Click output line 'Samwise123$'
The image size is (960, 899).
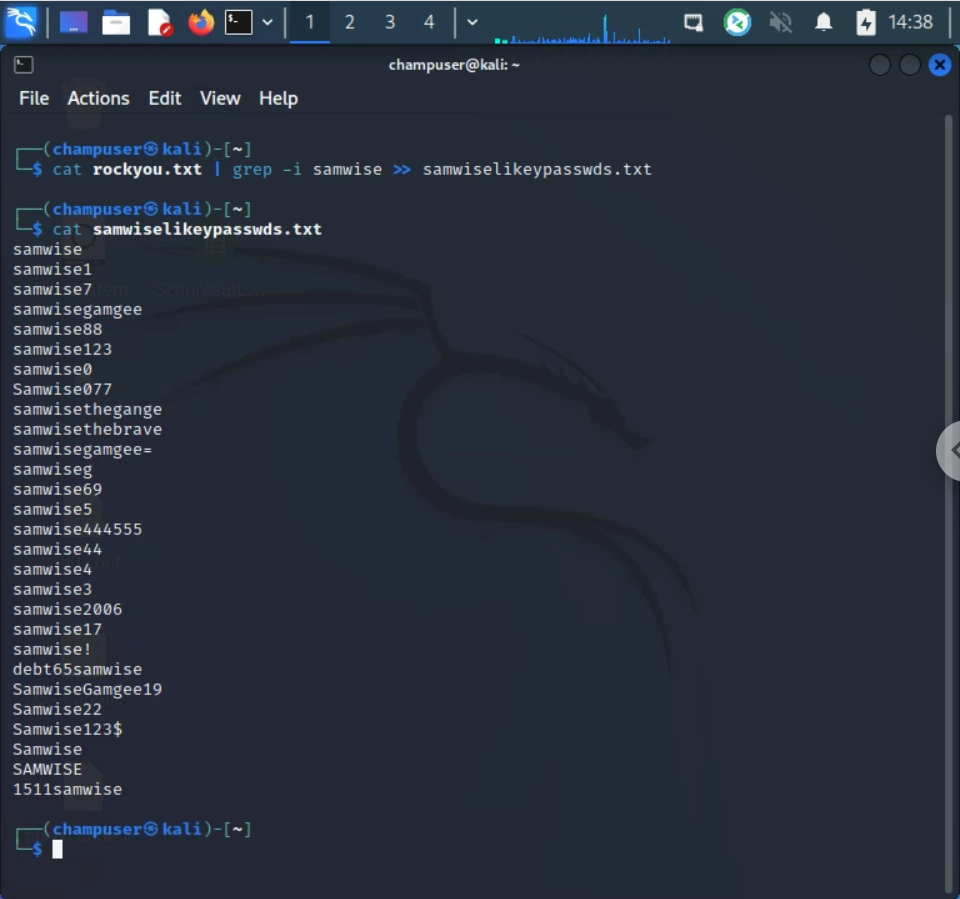click(x=67, y=729)
